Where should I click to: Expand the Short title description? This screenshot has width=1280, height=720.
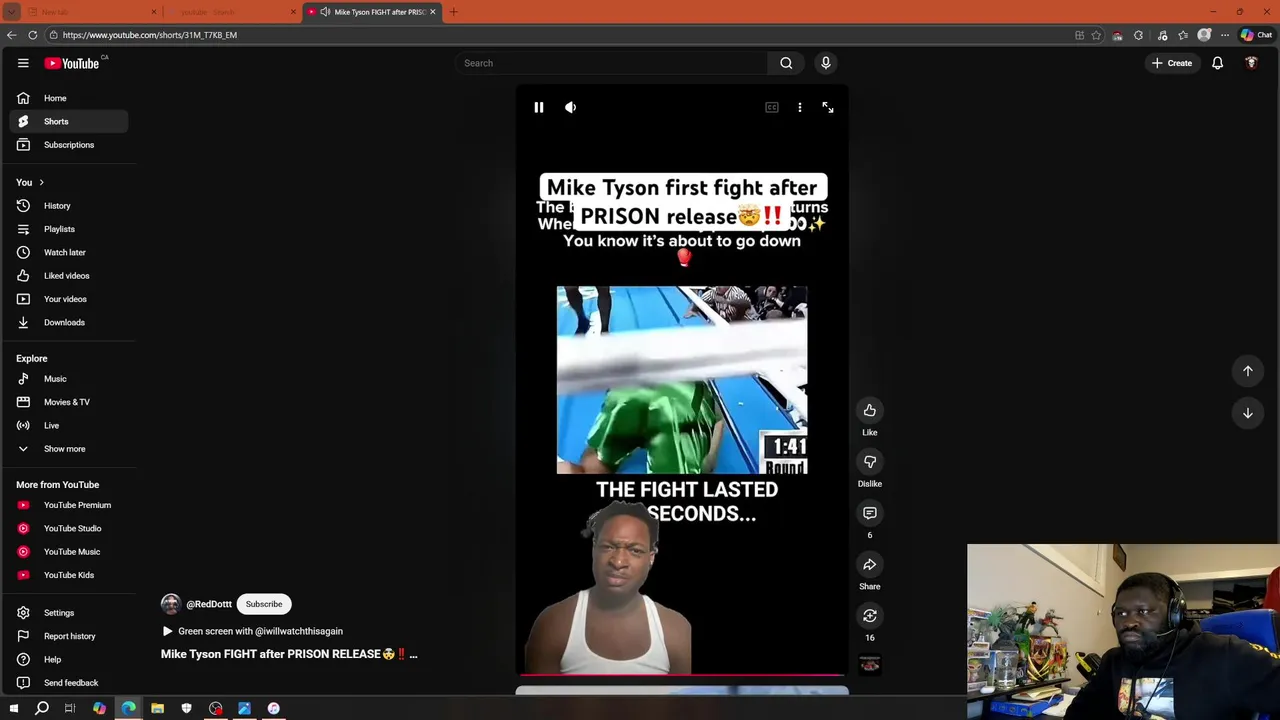coord(289,654)
